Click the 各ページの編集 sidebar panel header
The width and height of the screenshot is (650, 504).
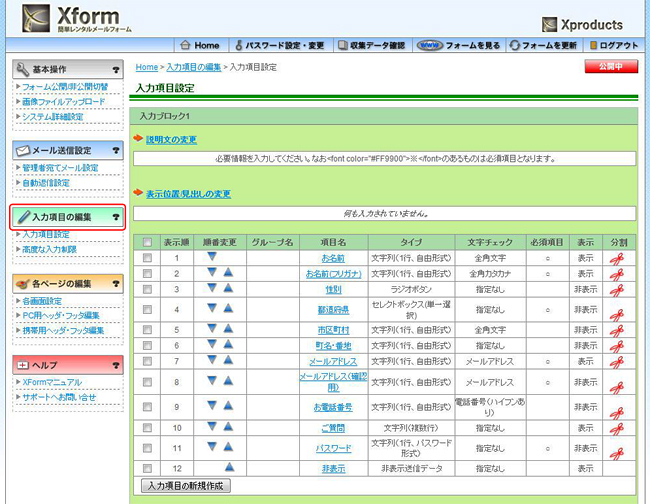(68, 284)
